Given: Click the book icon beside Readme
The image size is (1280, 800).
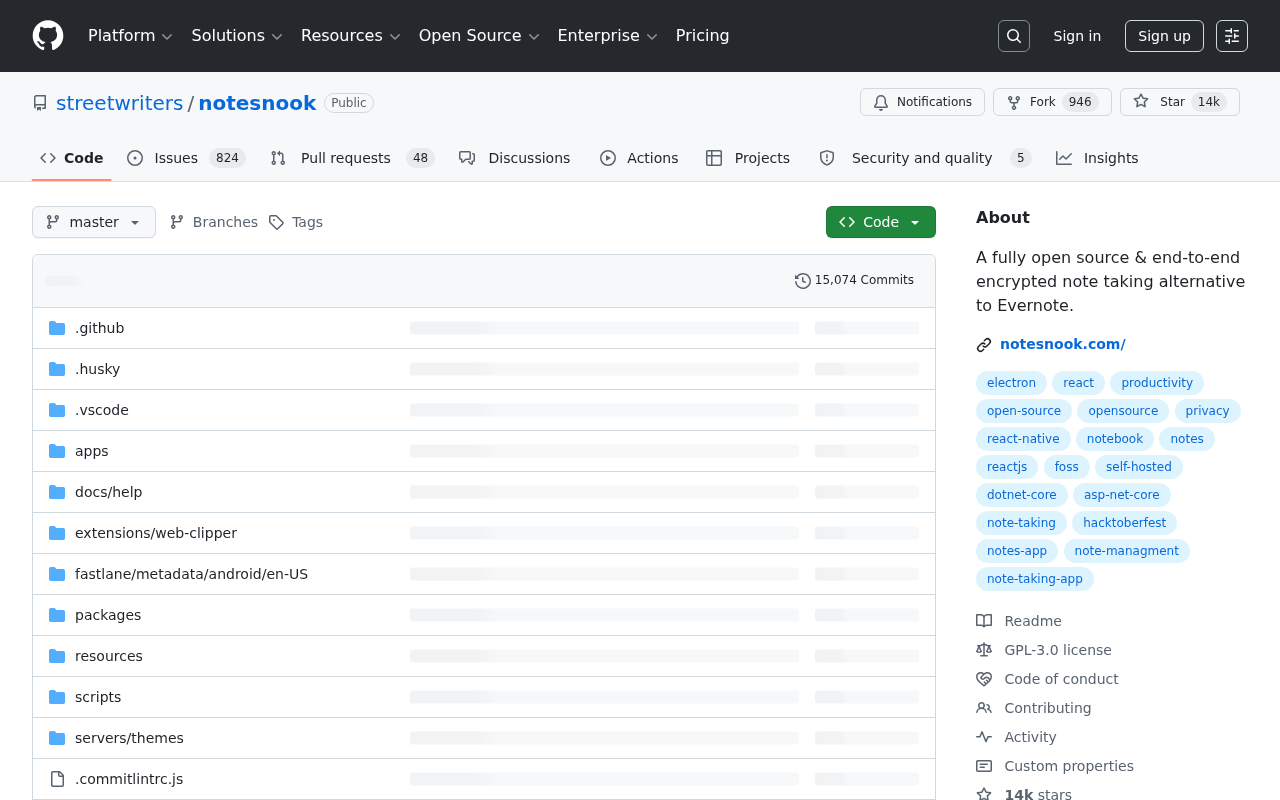Looking at the screenshot, I should pyautogui.click(x=984, y=621).
